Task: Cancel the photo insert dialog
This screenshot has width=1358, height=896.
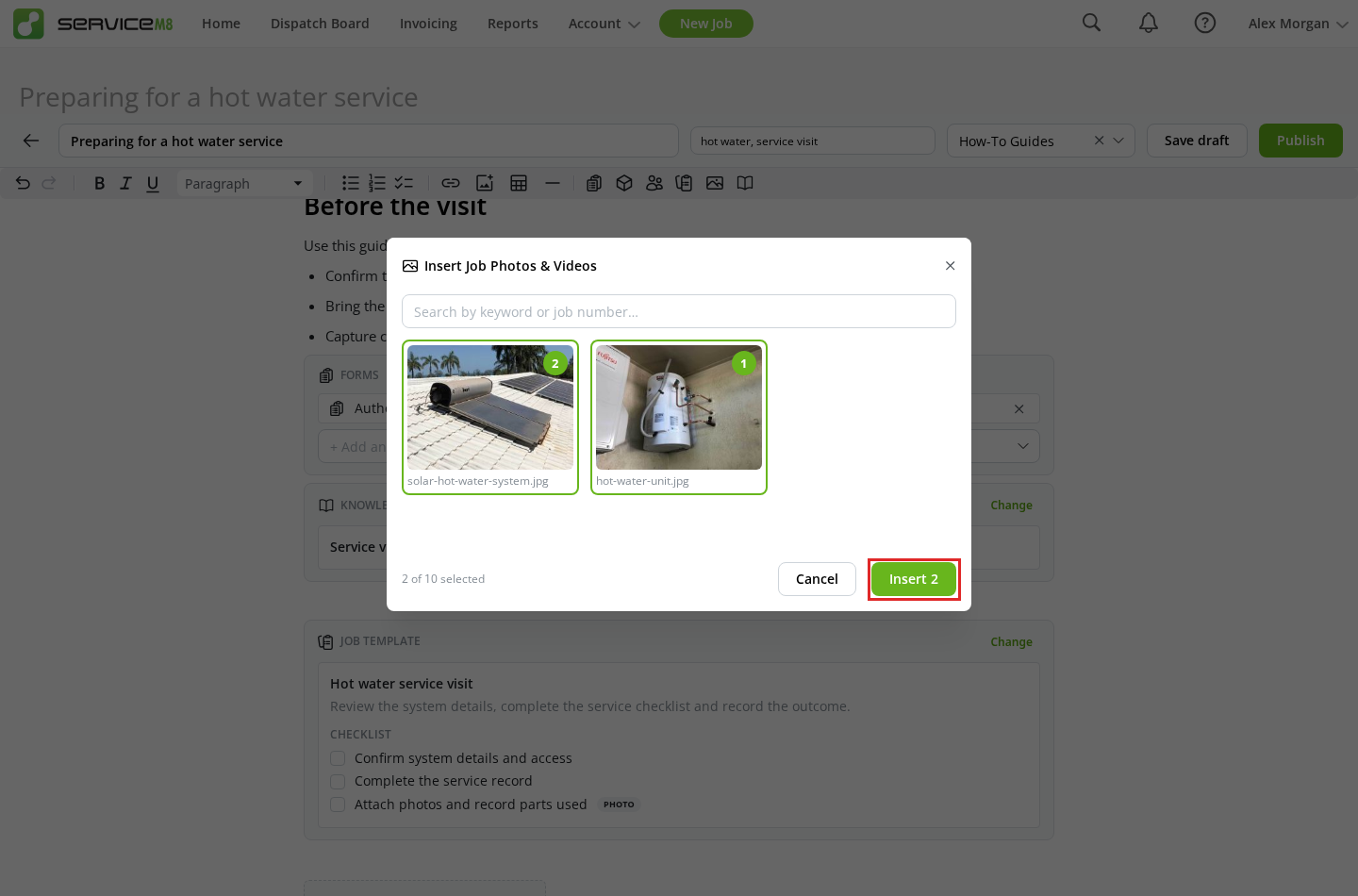Action: point(817,579)
